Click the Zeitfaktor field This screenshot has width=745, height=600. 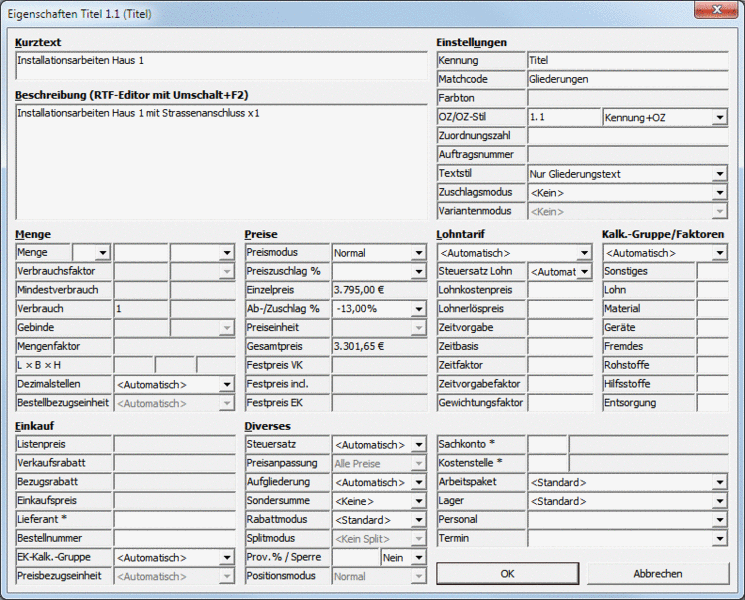click(x=560, y=365)
